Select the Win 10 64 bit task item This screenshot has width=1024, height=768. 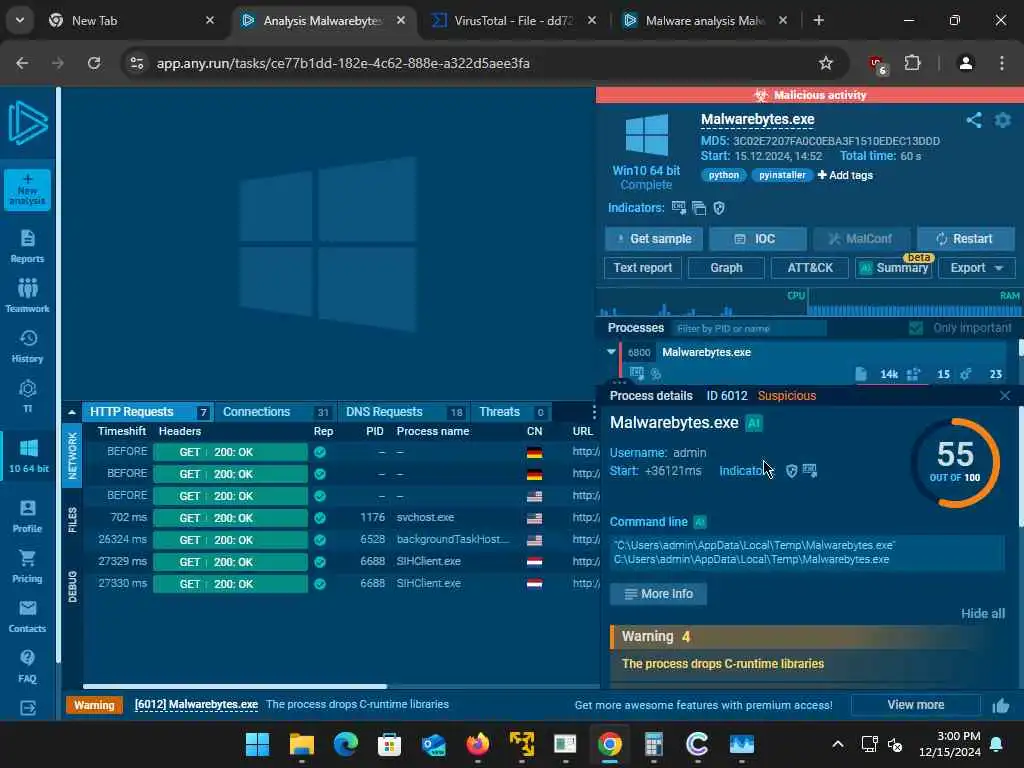click(x=29, y=456)
